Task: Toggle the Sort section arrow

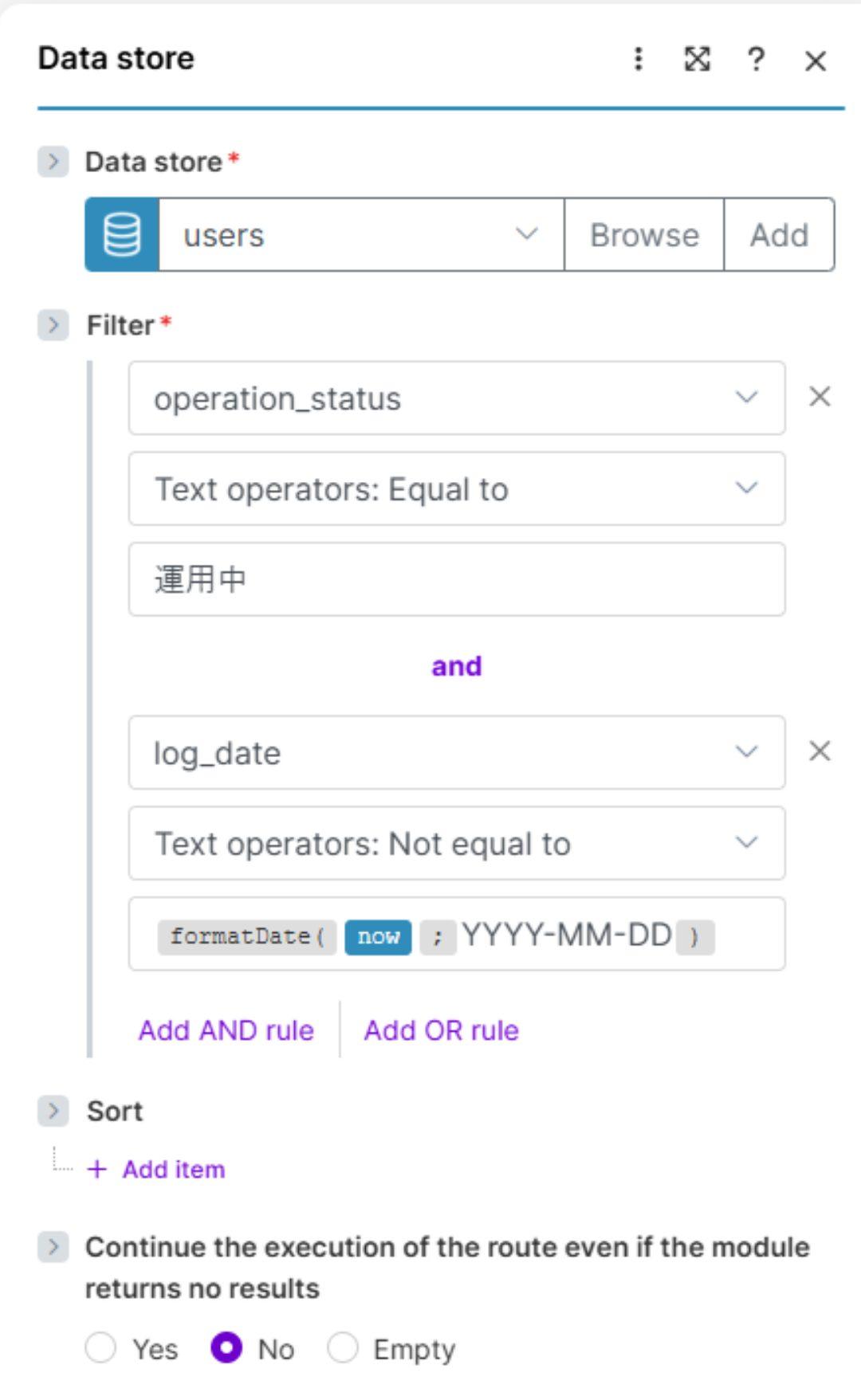Action: [53, 1111]
